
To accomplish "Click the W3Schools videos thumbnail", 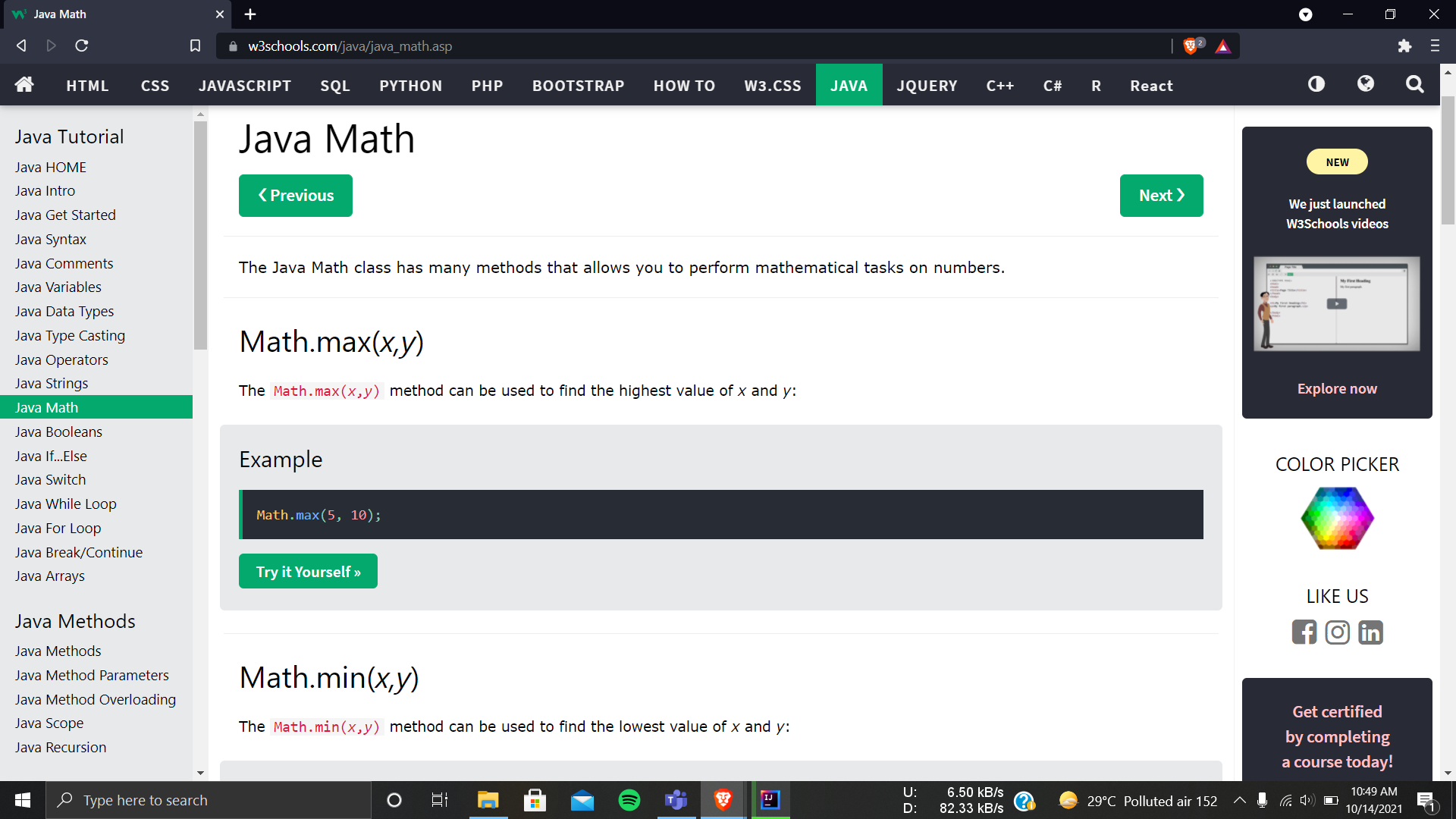I will (x=1337, y=303).
